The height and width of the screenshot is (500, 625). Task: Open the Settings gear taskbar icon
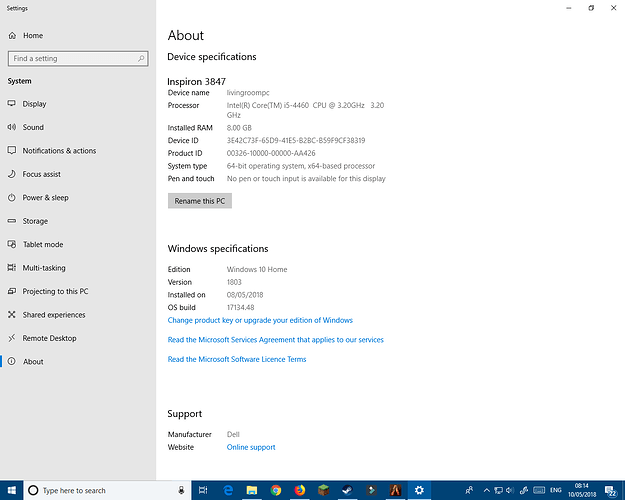[419, 490]
